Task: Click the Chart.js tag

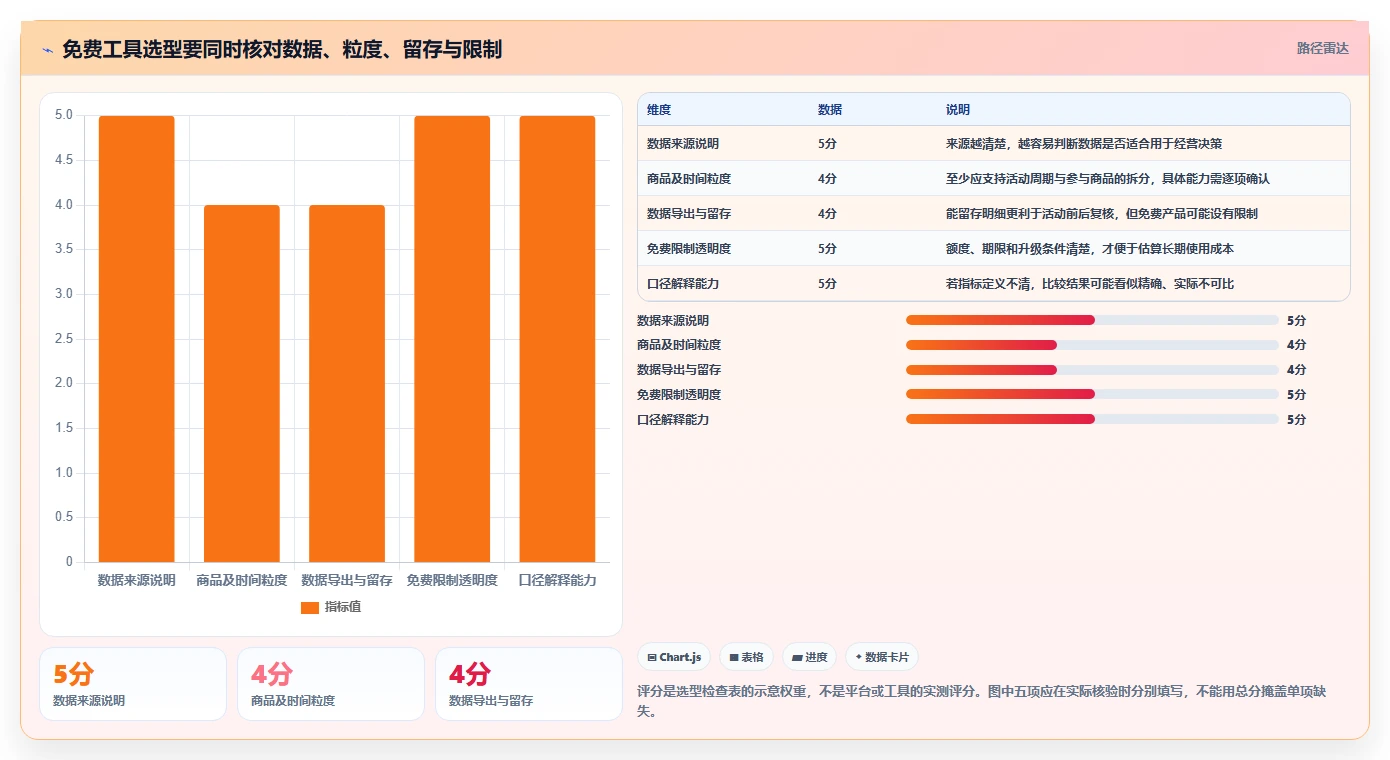Action: [674, 657]
